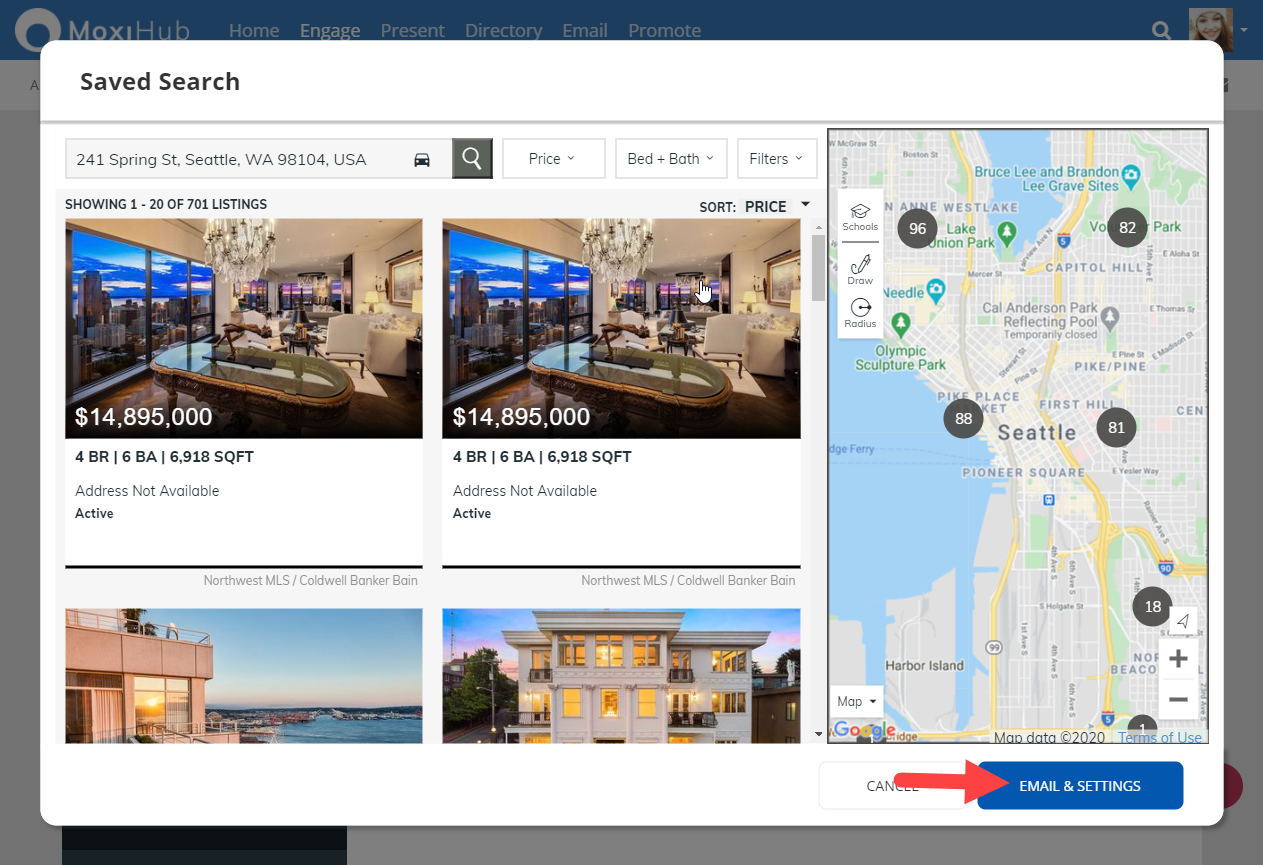Open the MoxiHub header search icon
Screen dimensions: 1263x865
[x=1161, y=31]
